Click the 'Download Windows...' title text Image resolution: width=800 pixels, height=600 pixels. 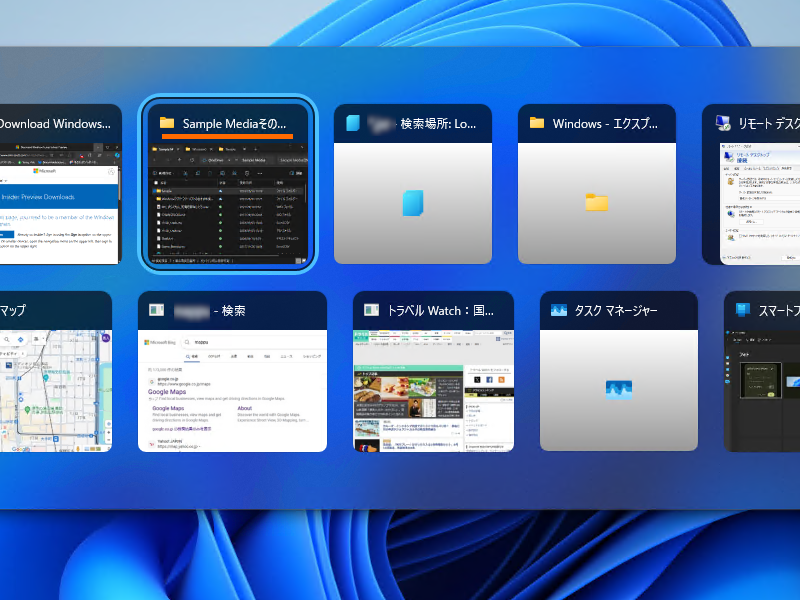coord(55,123)
